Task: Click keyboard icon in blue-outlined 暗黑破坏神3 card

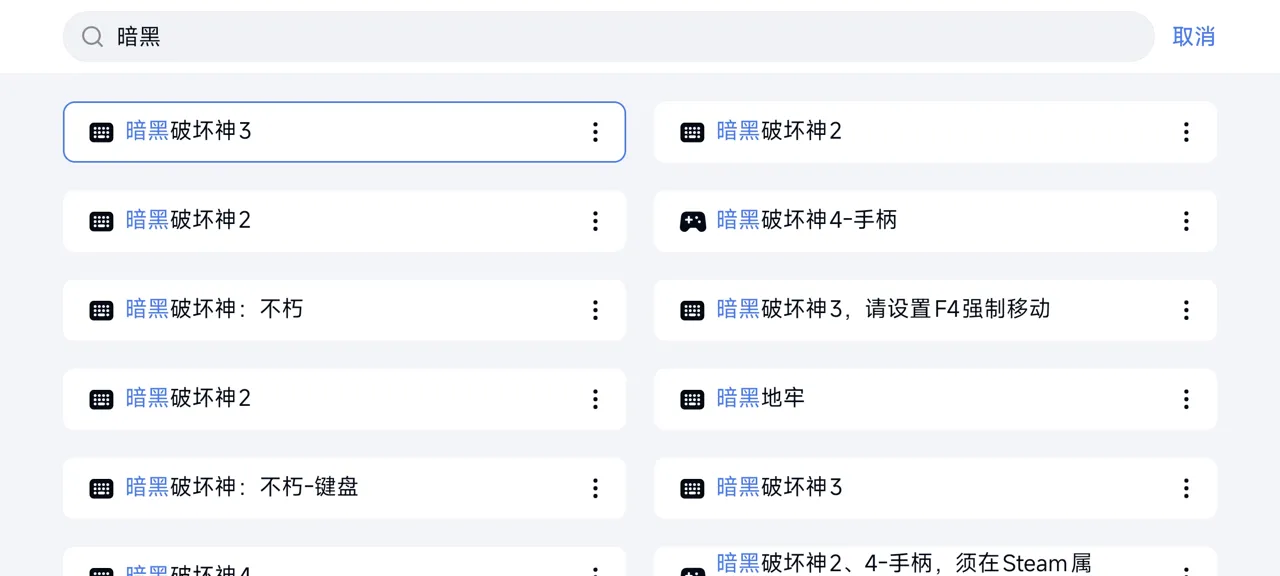Action: [102, 132]
